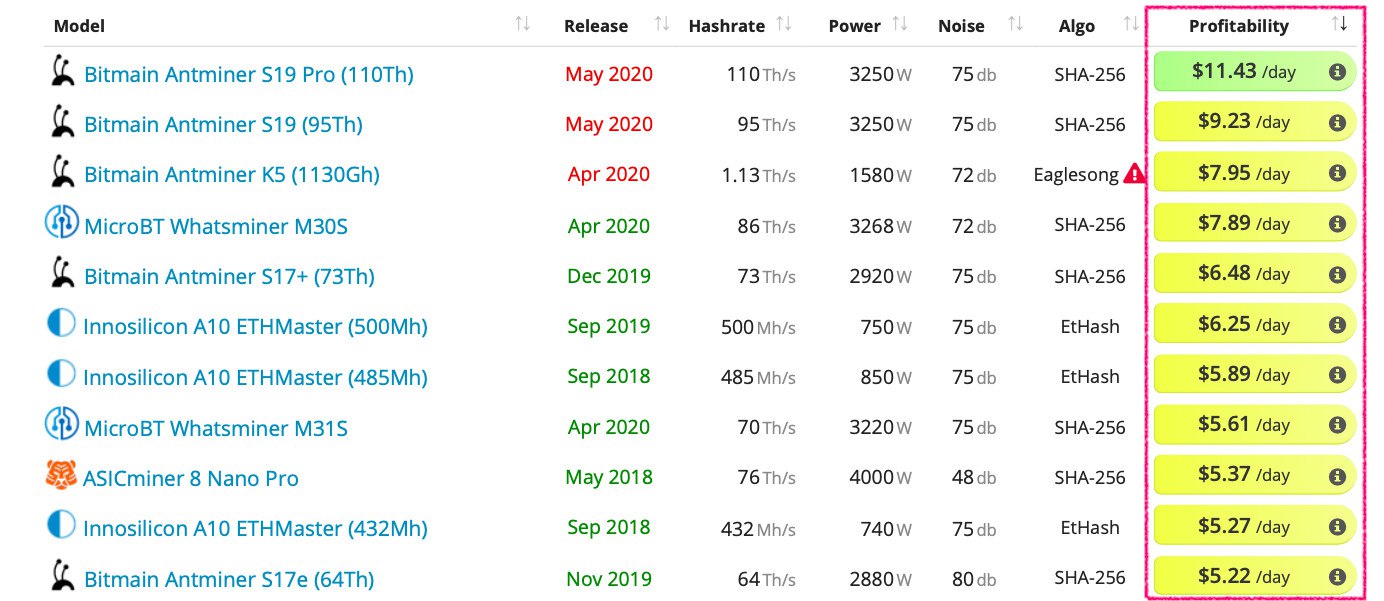Click the $7.95 /day profitability badge
The image size is (1384, 601).
tap(1255, 173)
